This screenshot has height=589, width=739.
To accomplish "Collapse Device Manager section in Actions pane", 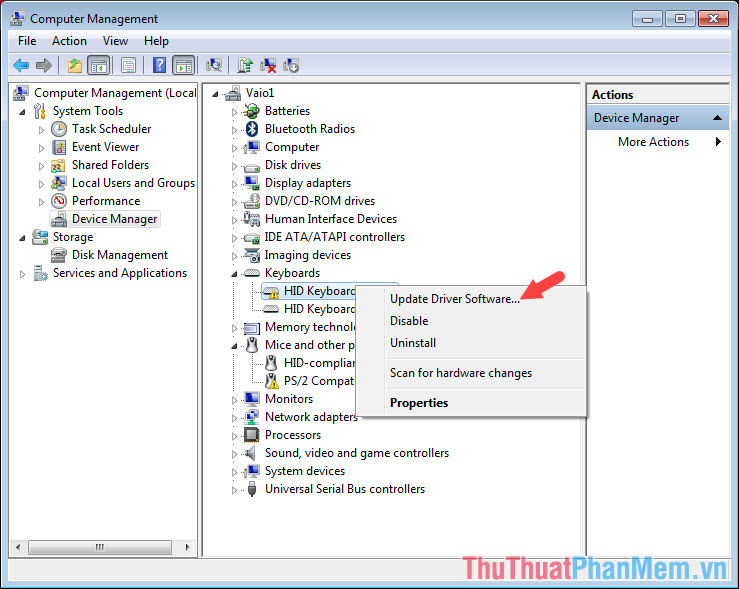I will click(717, 118).
